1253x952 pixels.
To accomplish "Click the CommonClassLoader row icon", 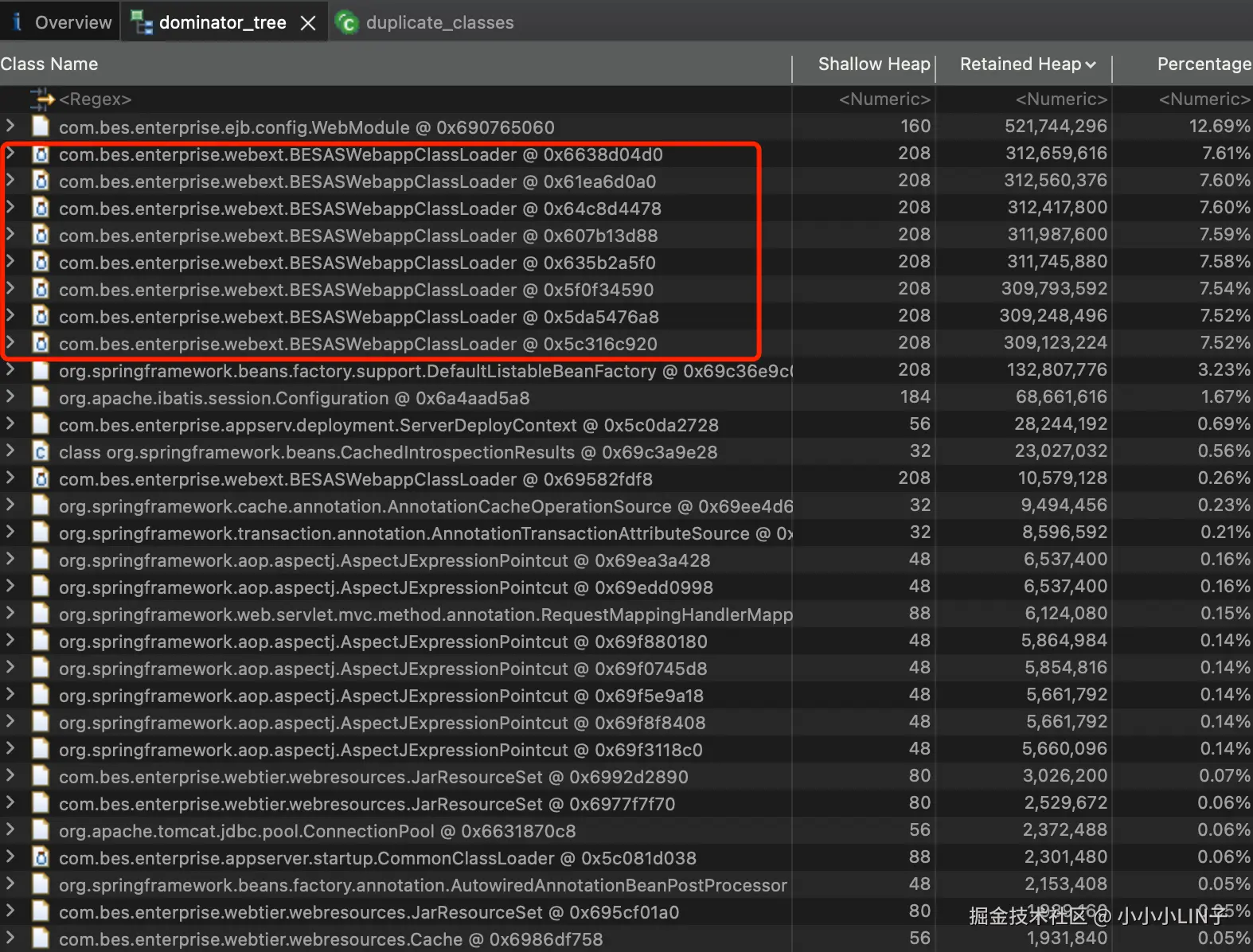I will pyautogui.click(x=41, y=857).
